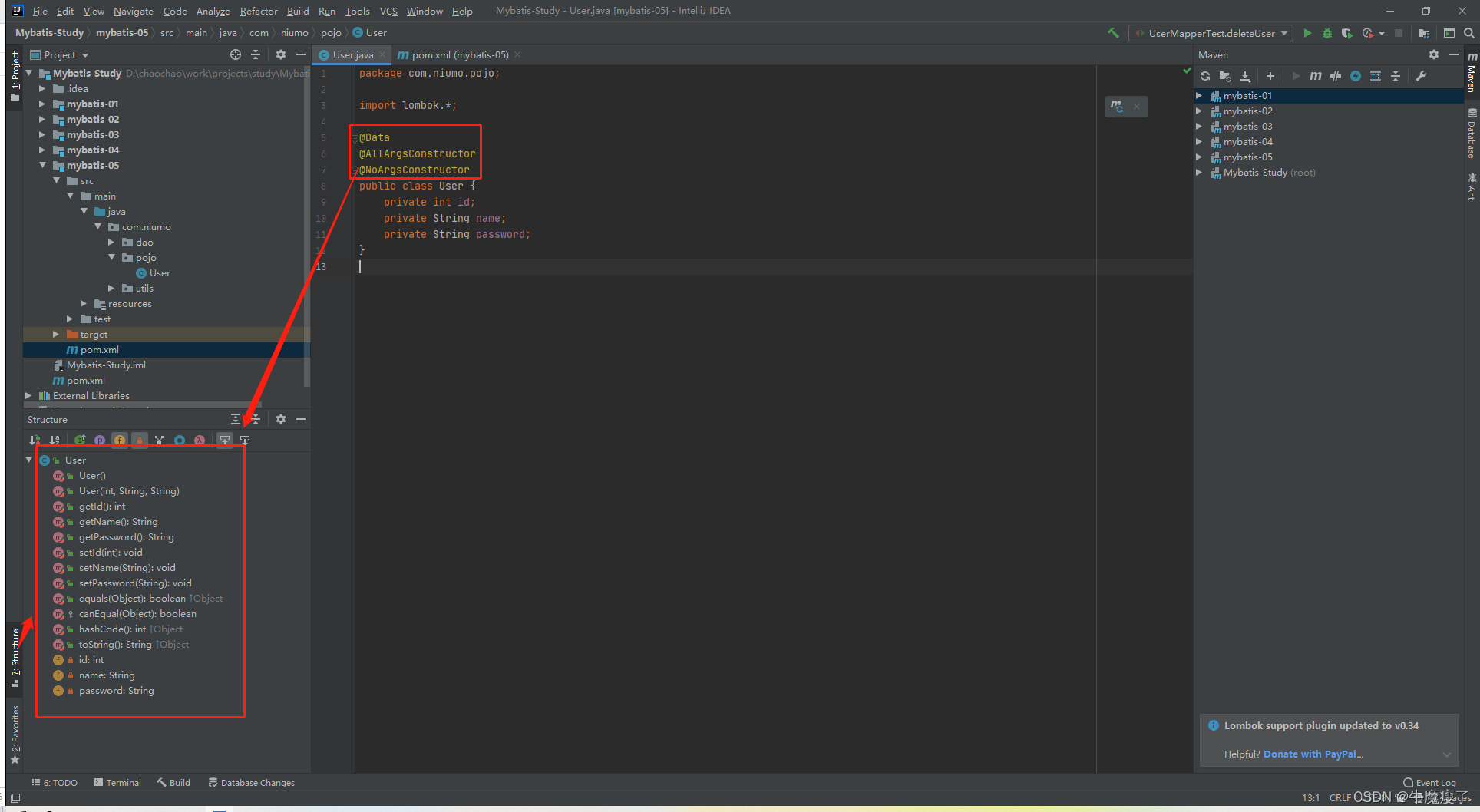Generate sources and update folders in Maven
1480x812 pixels.
pos(1225,76)
